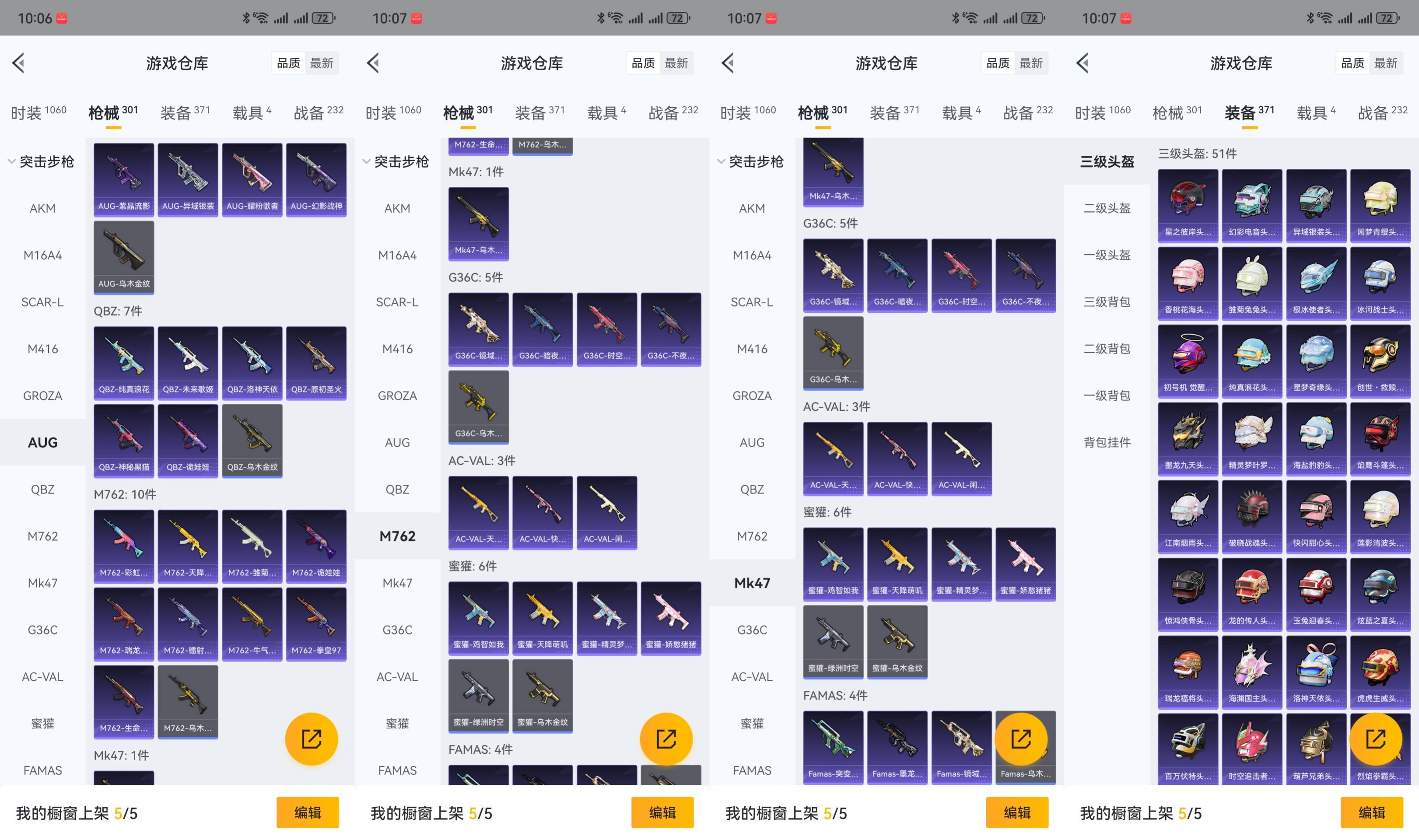The image size is (1419, 840).
Task: Tap back arrow on the 三级头盔 screen
Action: pyautogui.click(x=1083, y=63)
